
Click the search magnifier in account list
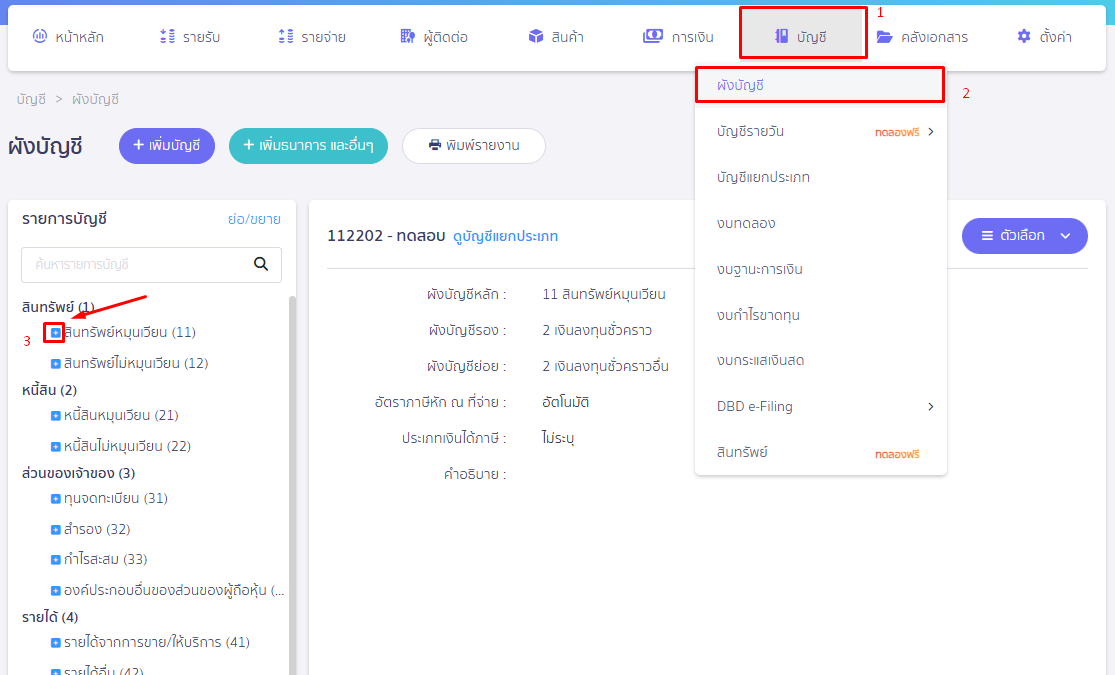pos(261,265)
